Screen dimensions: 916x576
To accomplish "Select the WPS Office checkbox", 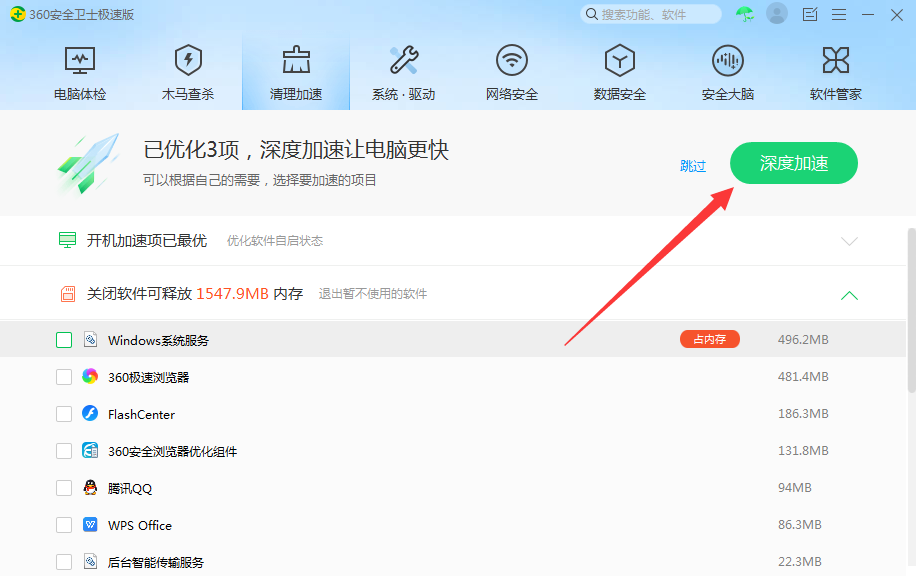I will pos(64,525).
